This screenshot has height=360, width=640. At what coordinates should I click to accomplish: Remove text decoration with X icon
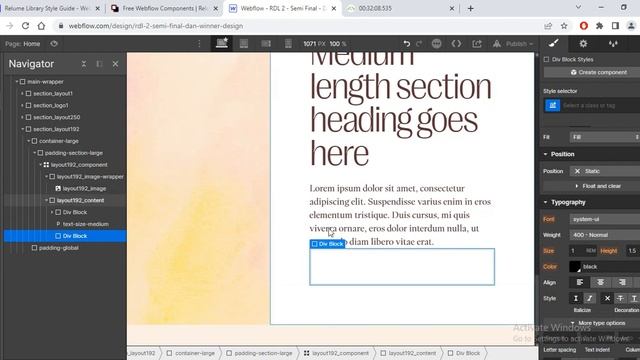(x=607, y=298)
